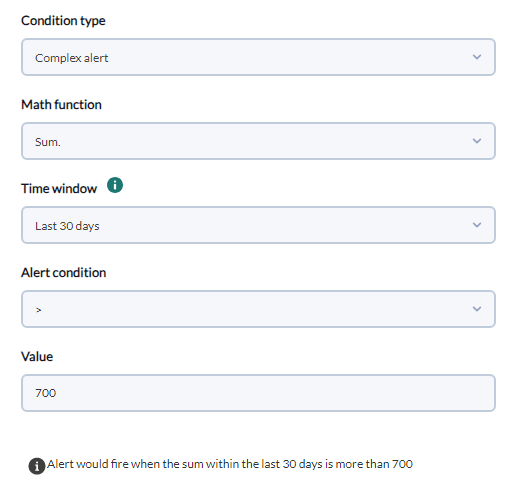512x490 pixels.
Task: Click the 'Value' field label
Action: point(37,357)
